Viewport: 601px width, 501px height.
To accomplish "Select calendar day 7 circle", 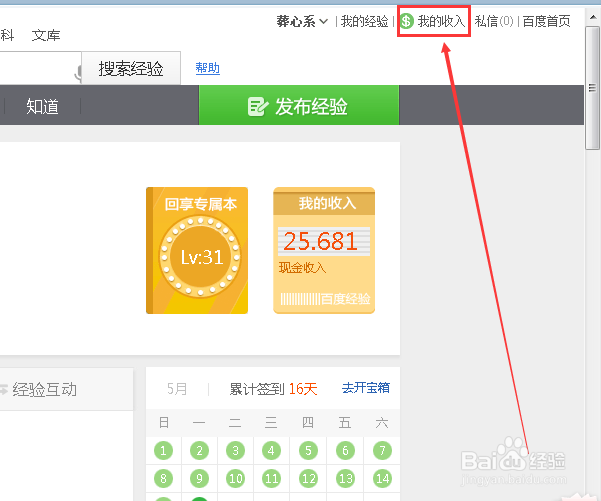I will coord(382,450).
